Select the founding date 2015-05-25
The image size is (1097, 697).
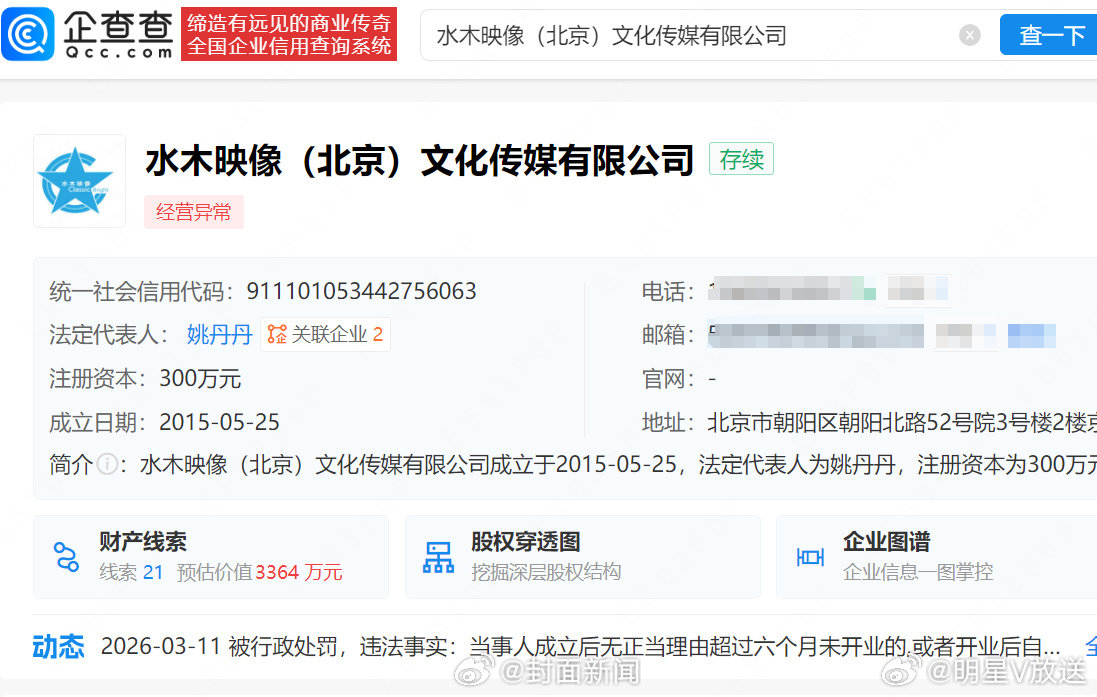coord(219,422)
